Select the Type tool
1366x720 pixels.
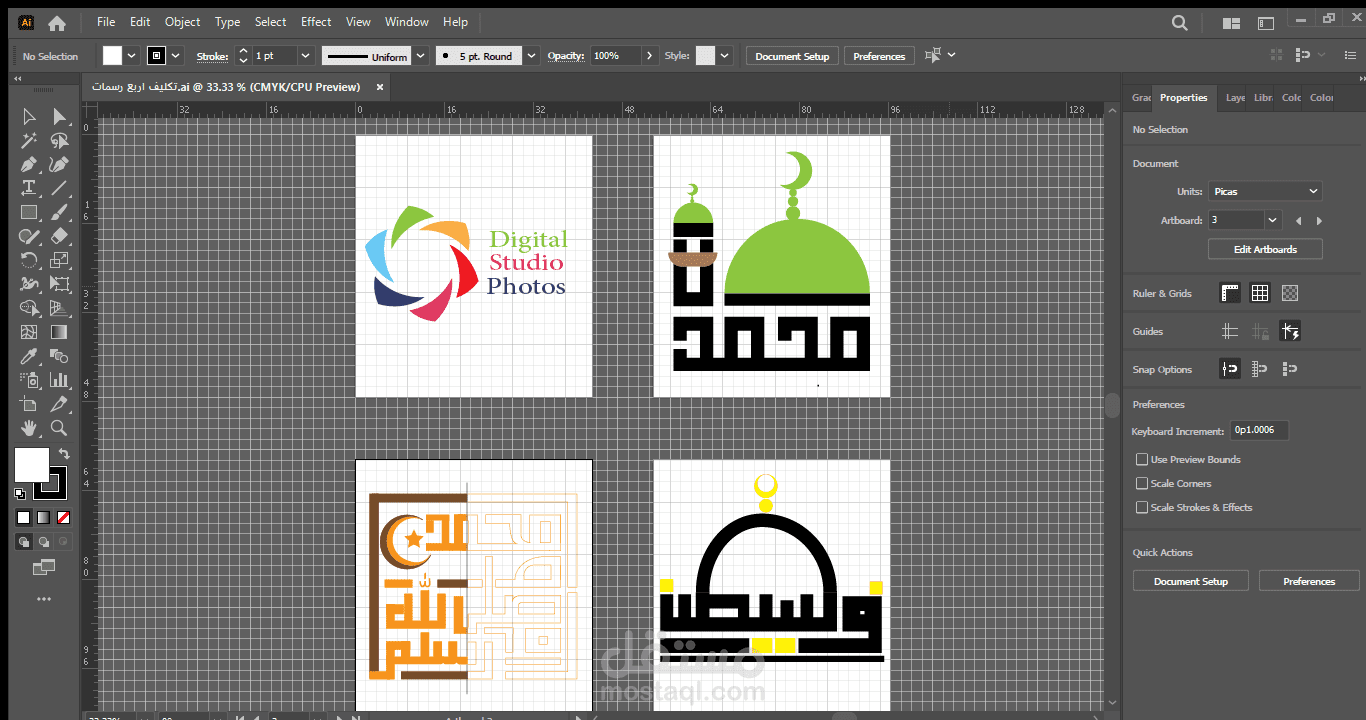point(29,188)
